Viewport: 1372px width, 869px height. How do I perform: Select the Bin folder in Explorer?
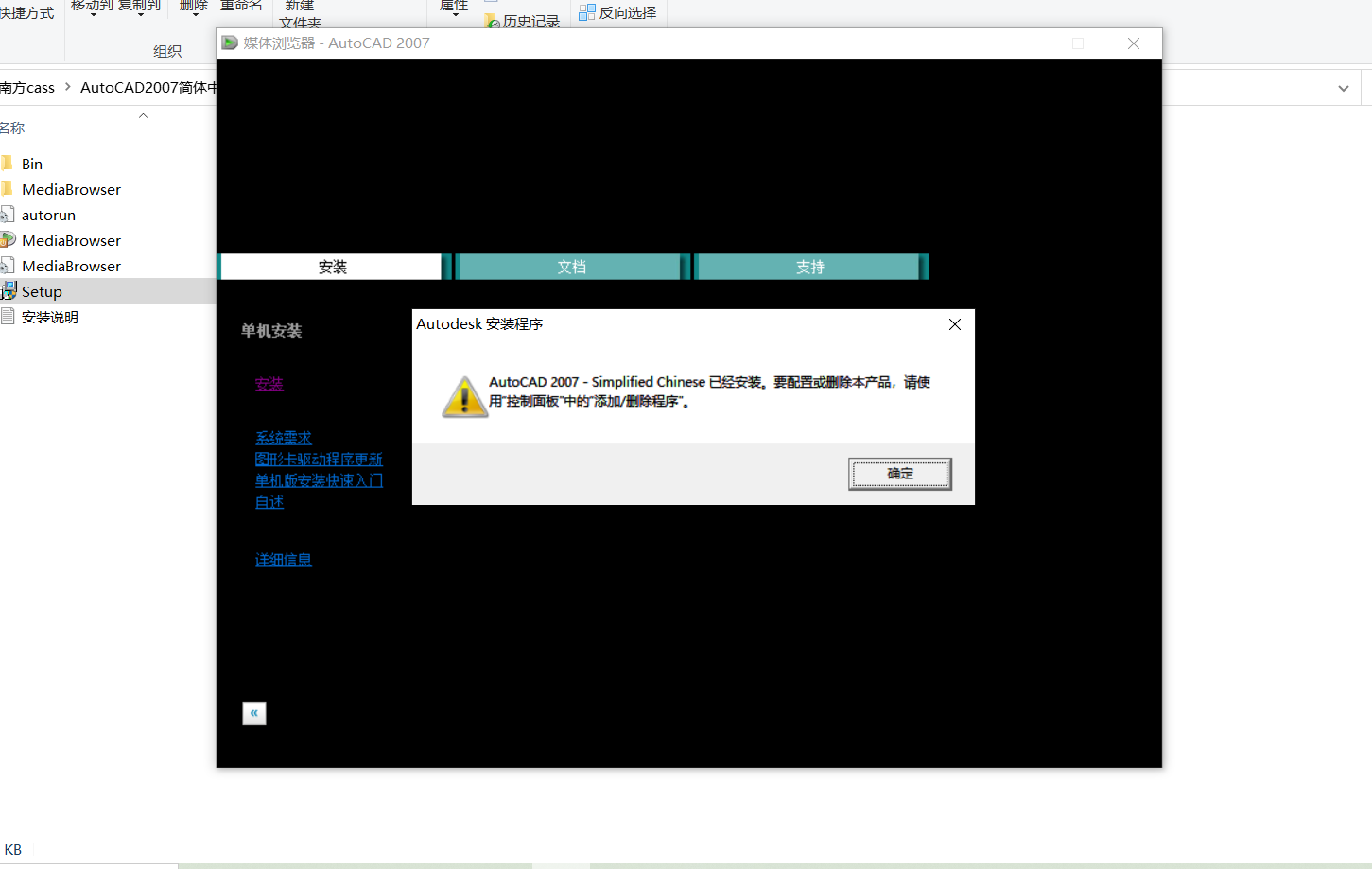point(32,164)
